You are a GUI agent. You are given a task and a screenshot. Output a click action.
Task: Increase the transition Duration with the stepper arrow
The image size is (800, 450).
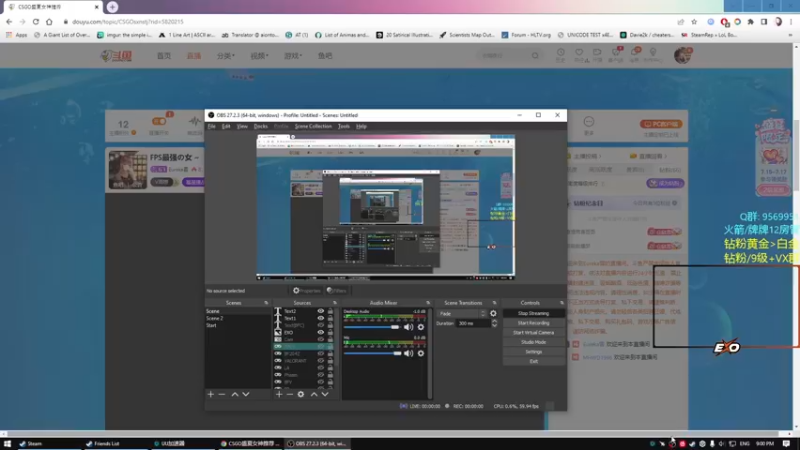tap(494, 321)
